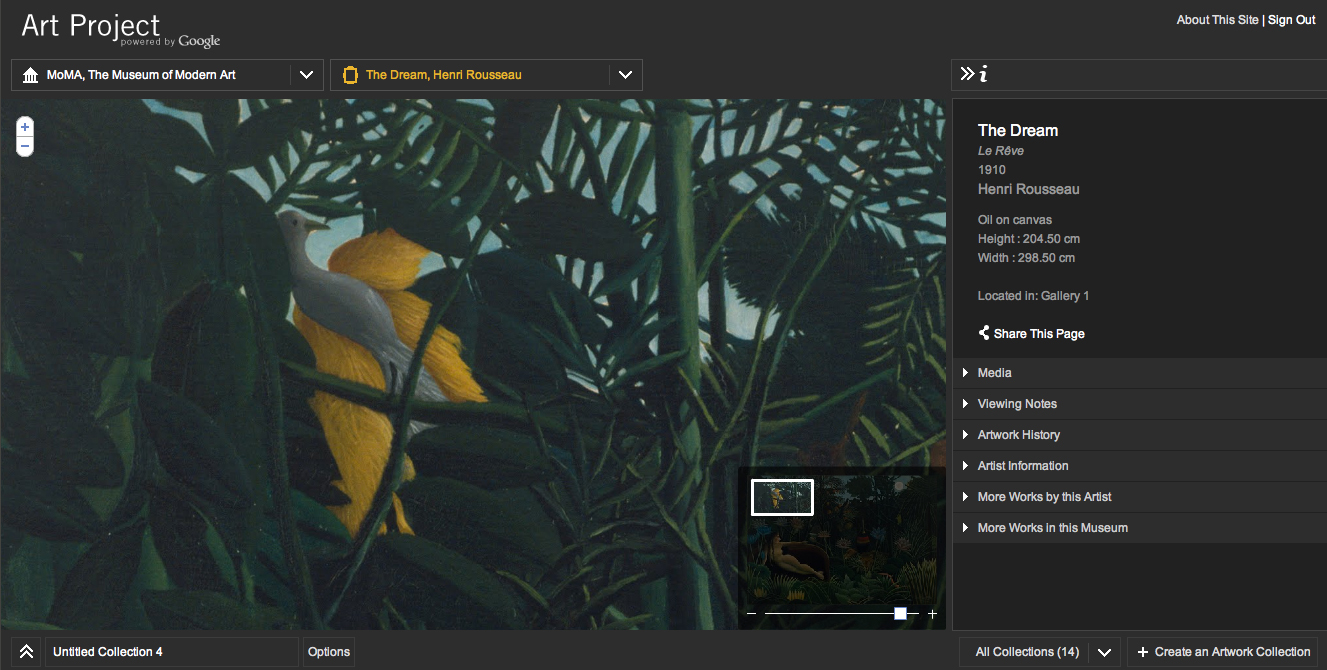Open the museum selector dropdown arrow
This screenshot has height=670, width=1327.
[307, 75]
